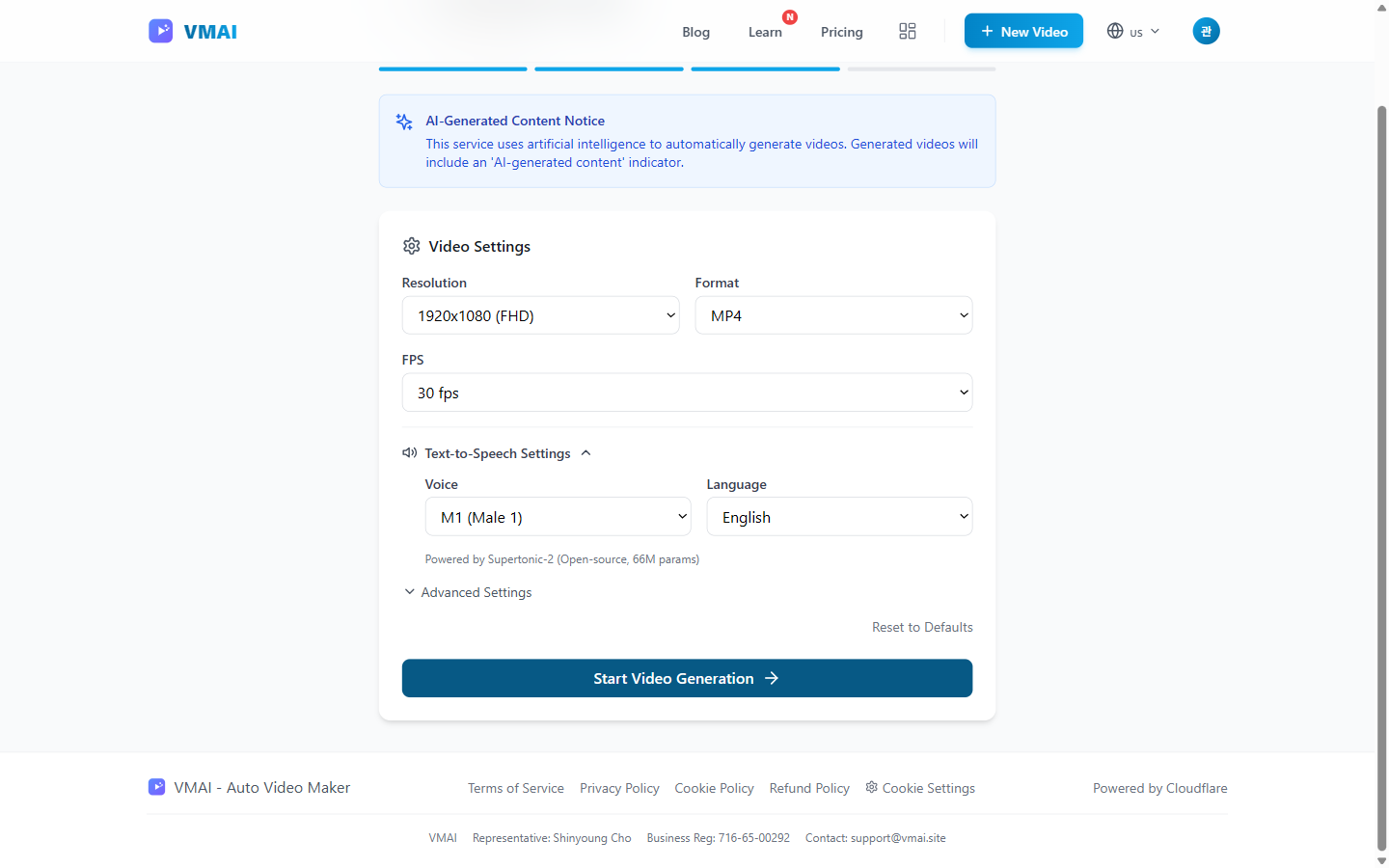Click the first progress step bar
This screenshot has width=1389, height=868.
[x=453, y=68]
